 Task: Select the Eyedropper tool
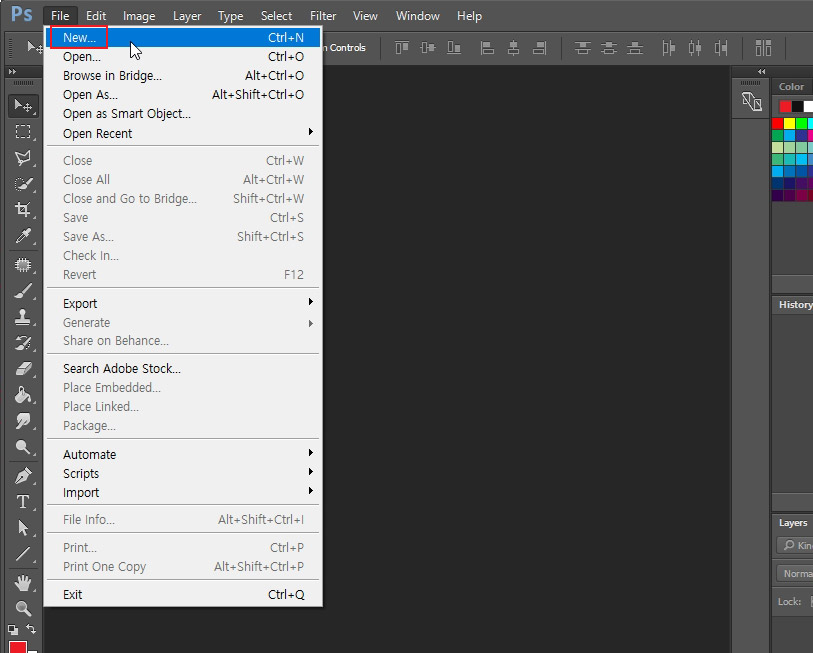coord(23,236)
